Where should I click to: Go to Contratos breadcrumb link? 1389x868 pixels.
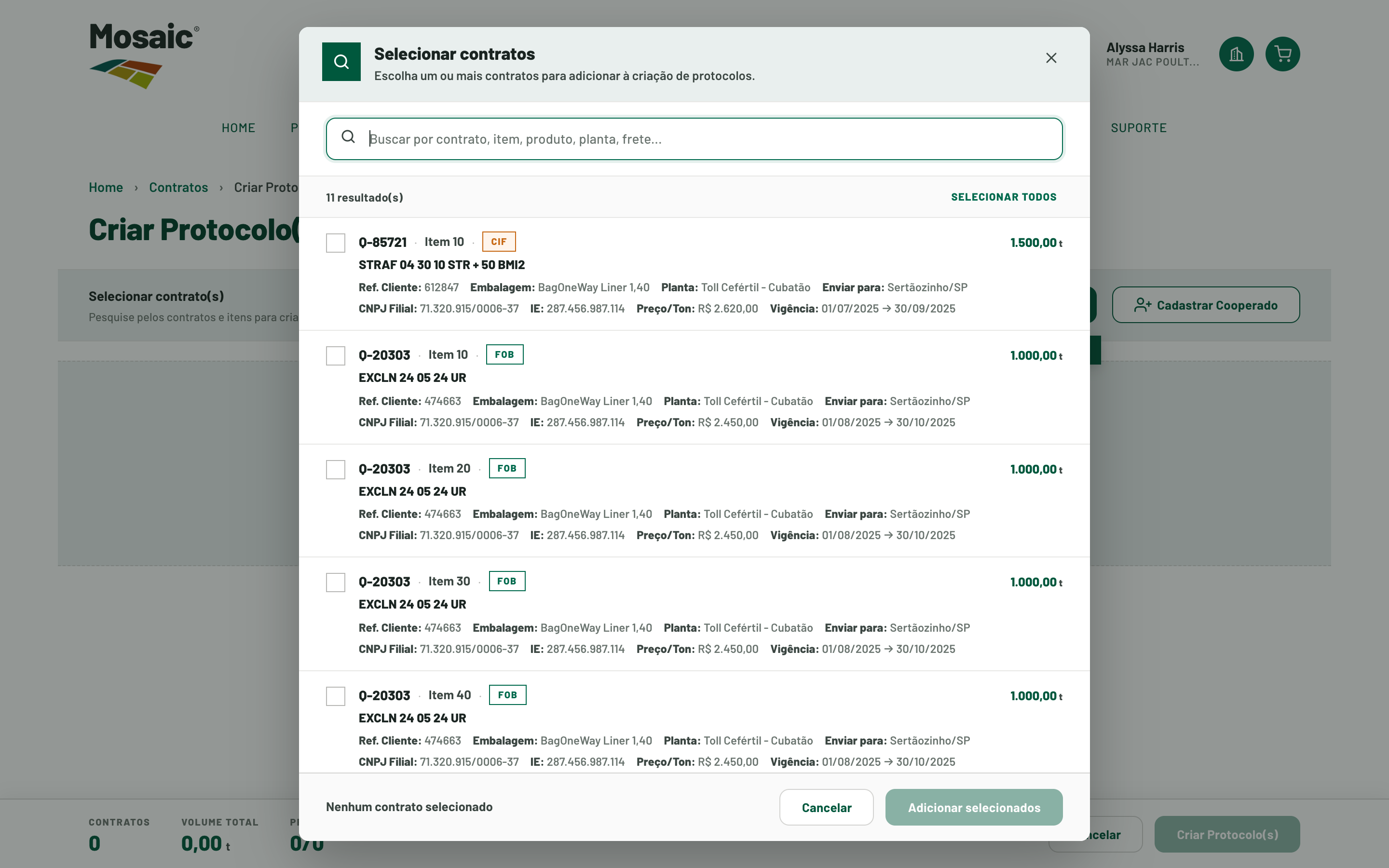click(x=178, y=188)
